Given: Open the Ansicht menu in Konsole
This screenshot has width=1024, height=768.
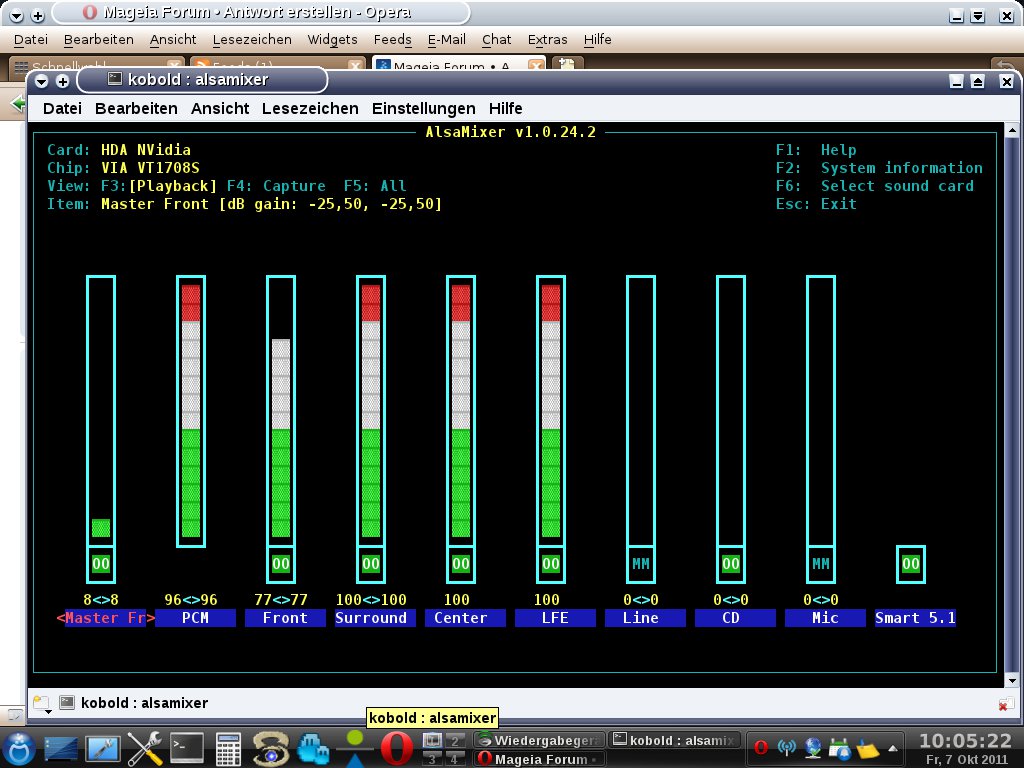Looking at the screenshot, I should 219,108.
